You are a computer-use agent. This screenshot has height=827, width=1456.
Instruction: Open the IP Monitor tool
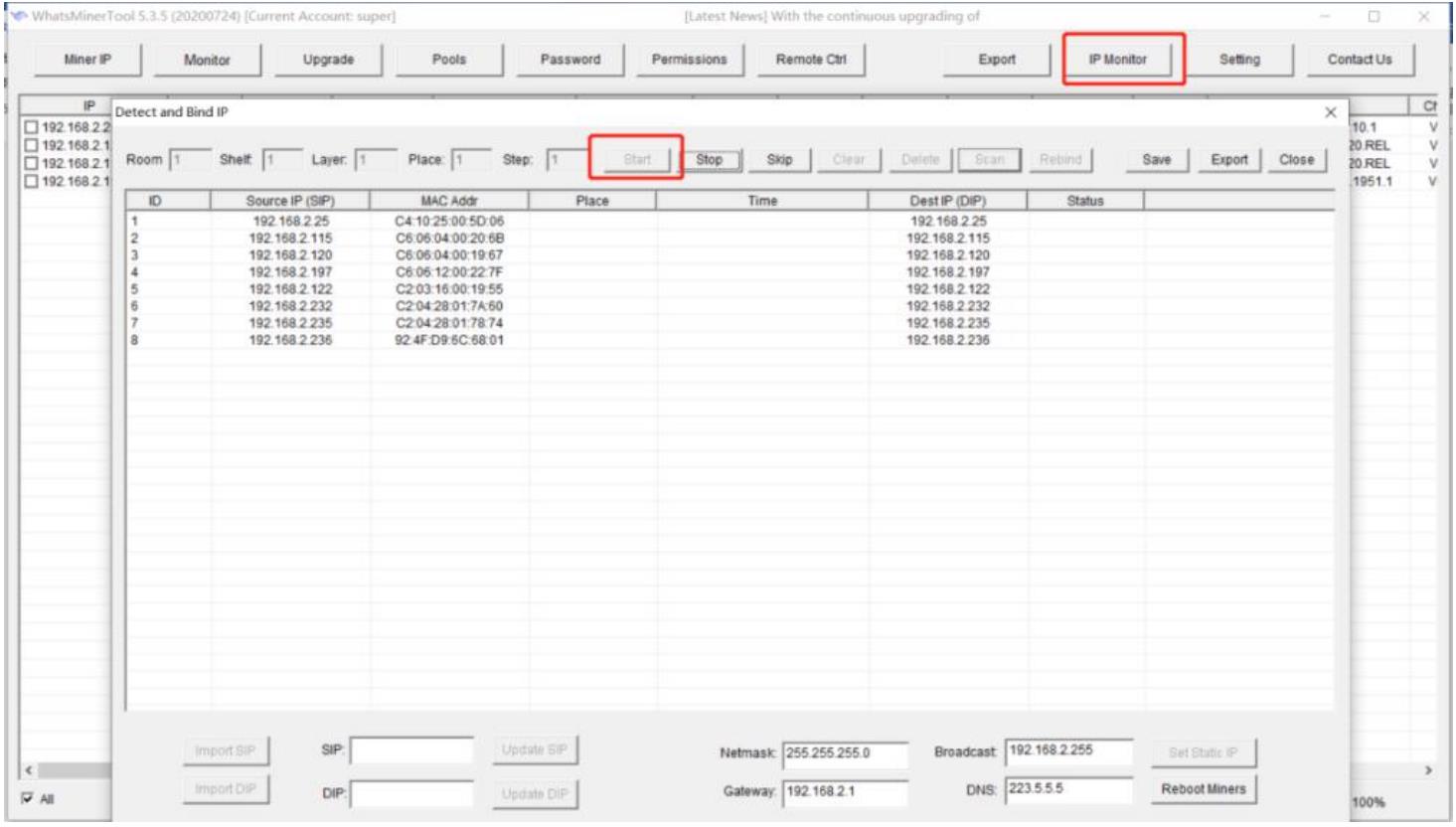[x=1117, y=60]
